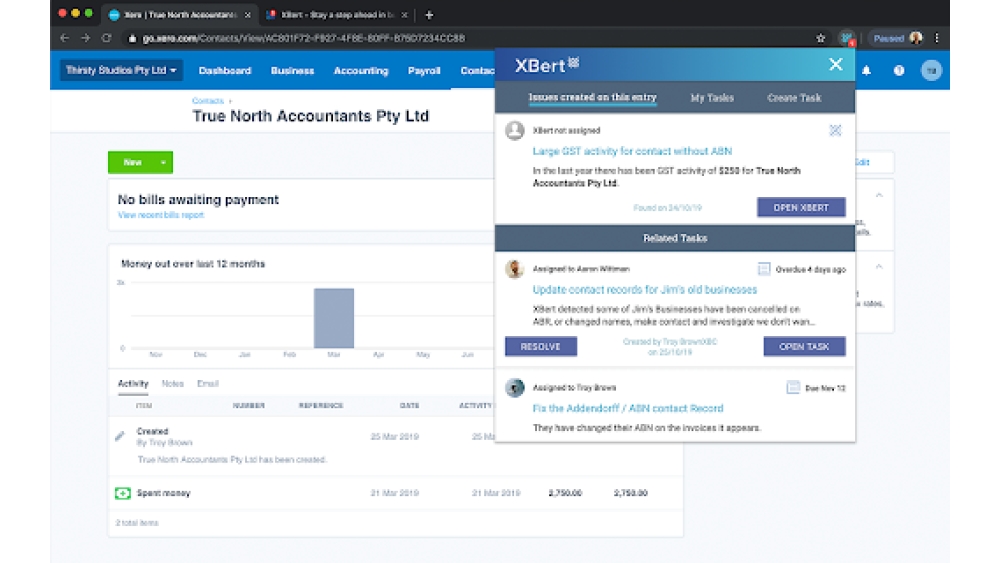Open Xero notifications bell
This screenshot has height=563, width=1000.
coord(866,70)
